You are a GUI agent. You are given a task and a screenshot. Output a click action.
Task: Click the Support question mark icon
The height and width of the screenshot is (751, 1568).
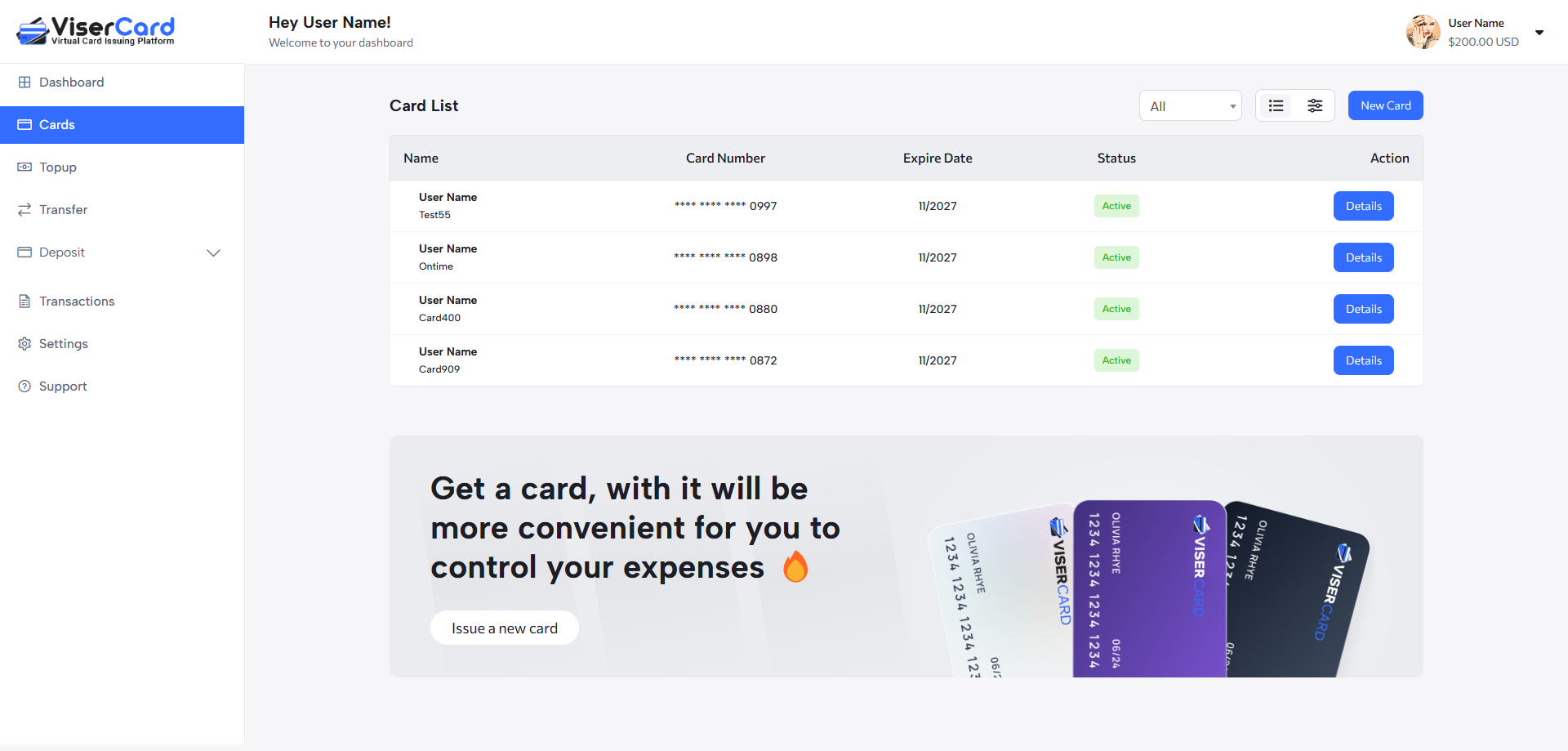24,387
